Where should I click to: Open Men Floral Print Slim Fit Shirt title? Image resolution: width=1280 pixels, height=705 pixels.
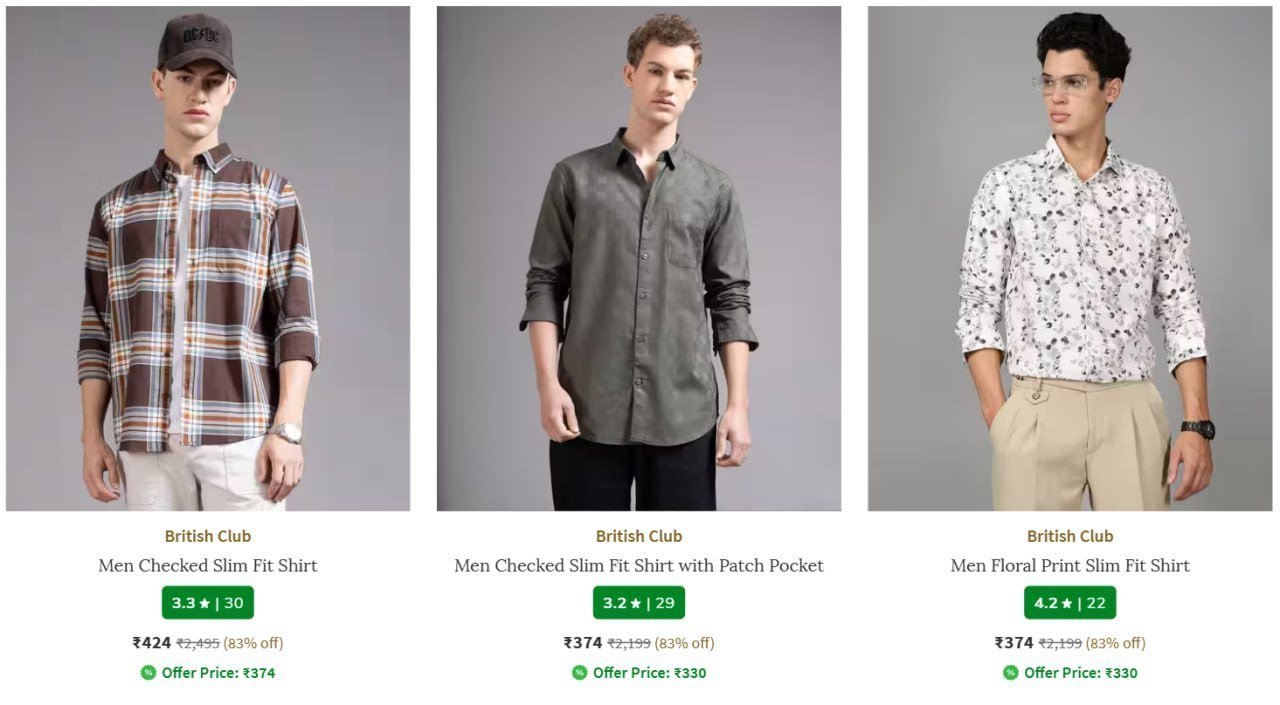[1070, 566]
